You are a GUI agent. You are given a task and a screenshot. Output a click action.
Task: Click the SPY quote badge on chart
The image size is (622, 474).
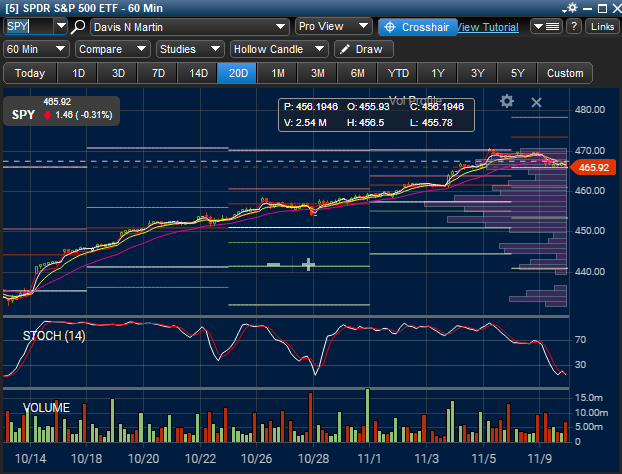(61, 111)
